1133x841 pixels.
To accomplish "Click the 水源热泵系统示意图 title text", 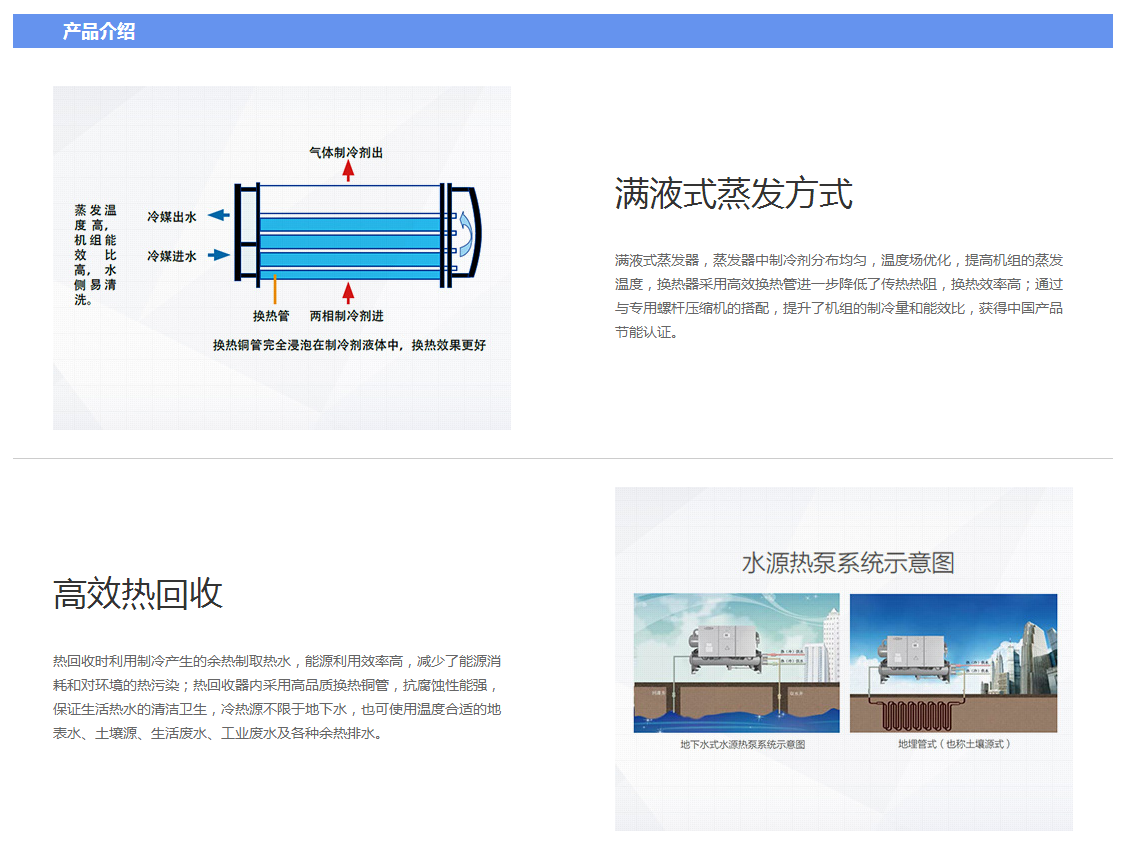I will (847, 562).
